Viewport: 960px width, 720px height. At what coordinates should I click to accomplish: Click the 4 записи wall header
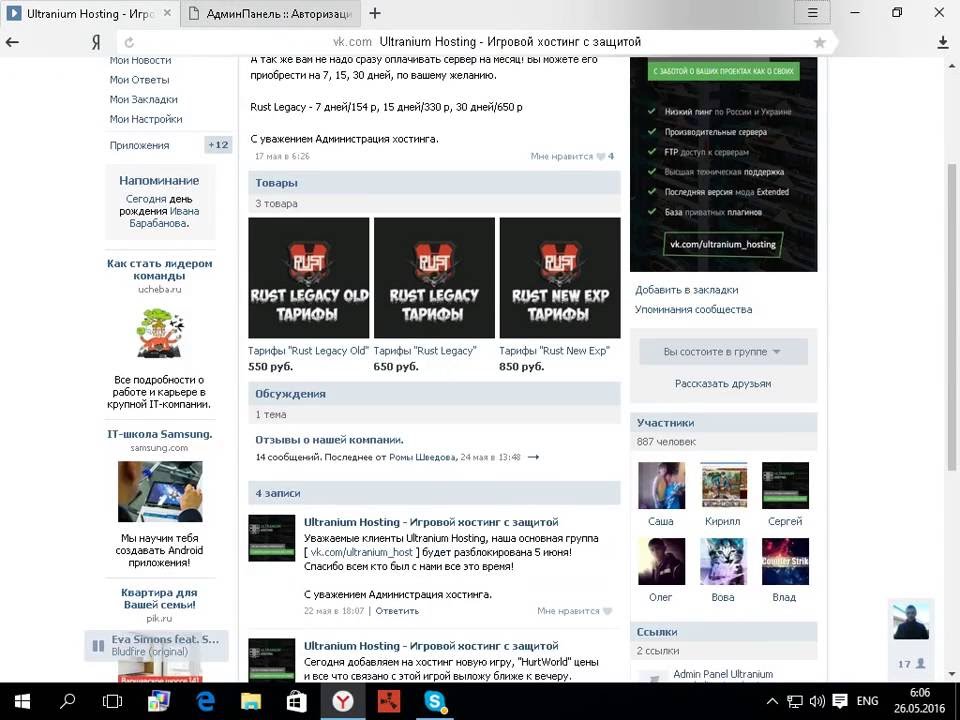tap(434, 493)
